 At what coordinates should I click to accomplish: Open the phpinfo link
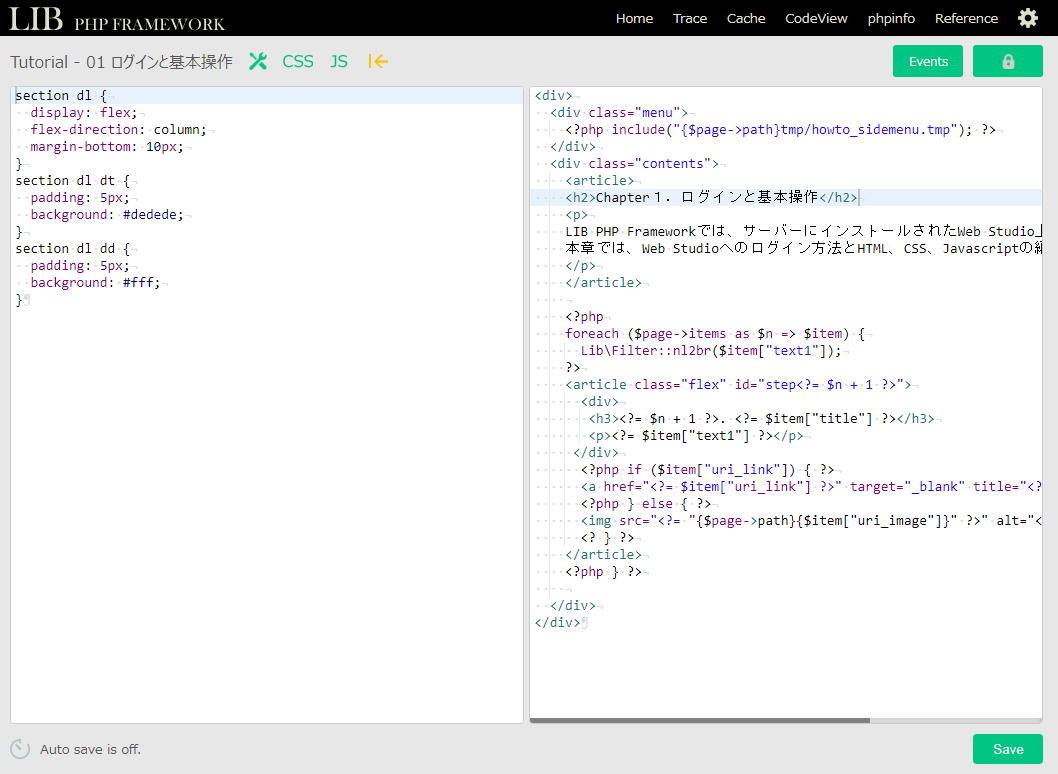(x=891, y=18)
